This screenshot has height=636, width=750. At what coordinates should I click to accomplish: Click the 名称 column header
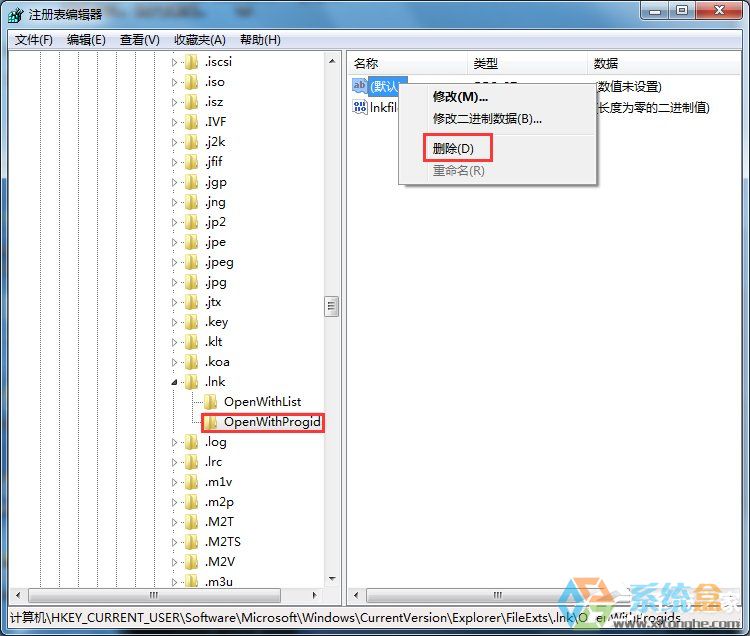click(x=366, y=63)
